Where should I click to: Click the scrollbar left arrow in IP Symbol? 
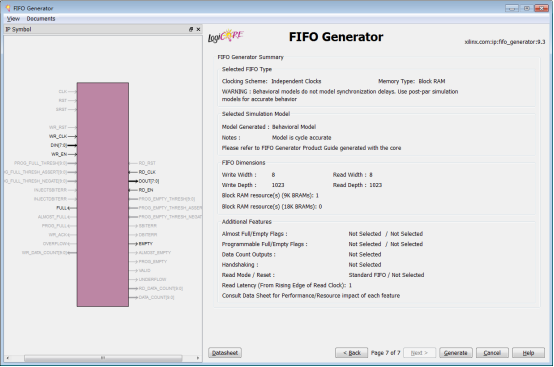click(x=8, y=358)
